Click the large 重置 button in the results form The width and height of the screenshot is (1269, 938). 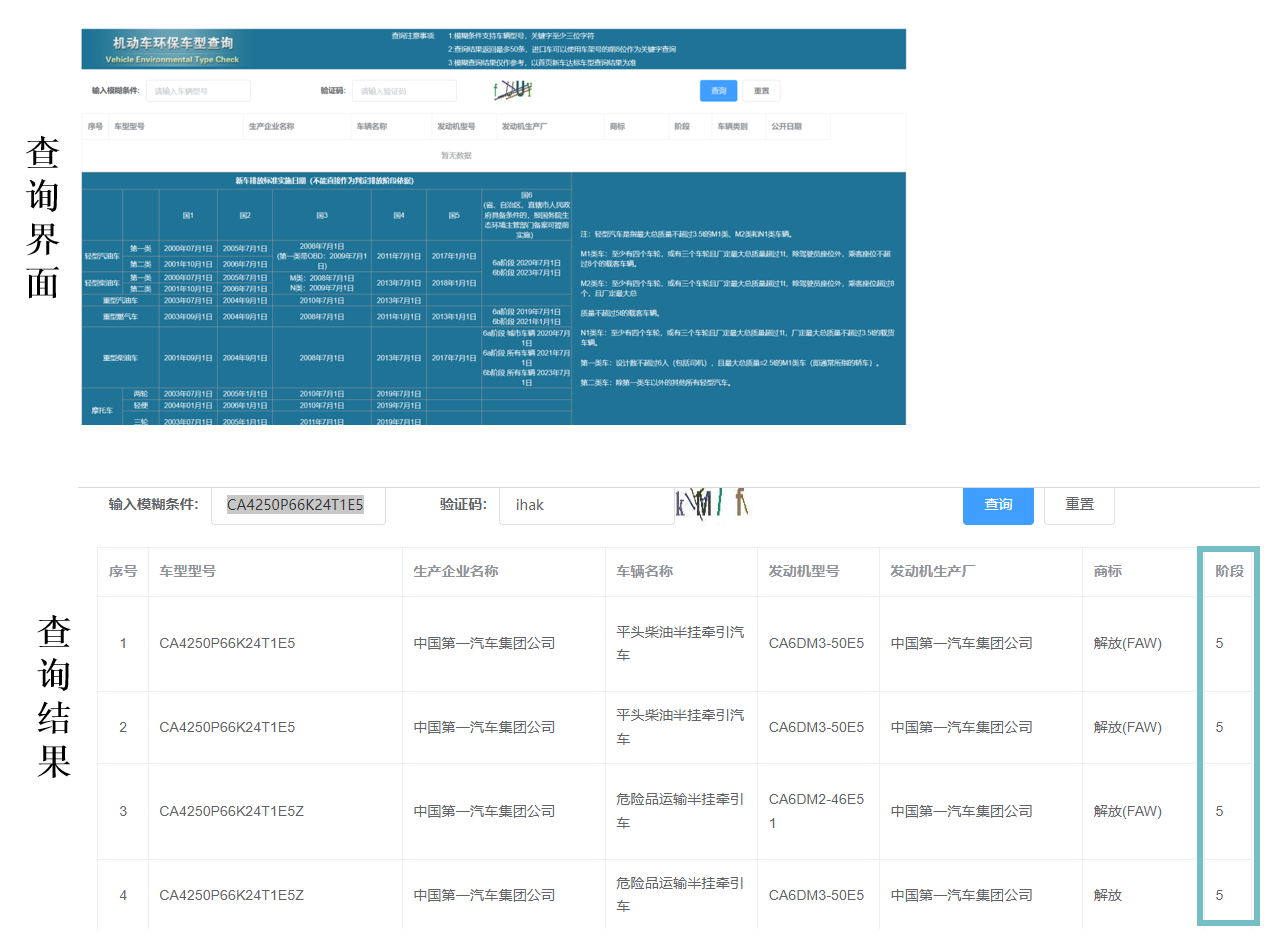(1078, 505)
